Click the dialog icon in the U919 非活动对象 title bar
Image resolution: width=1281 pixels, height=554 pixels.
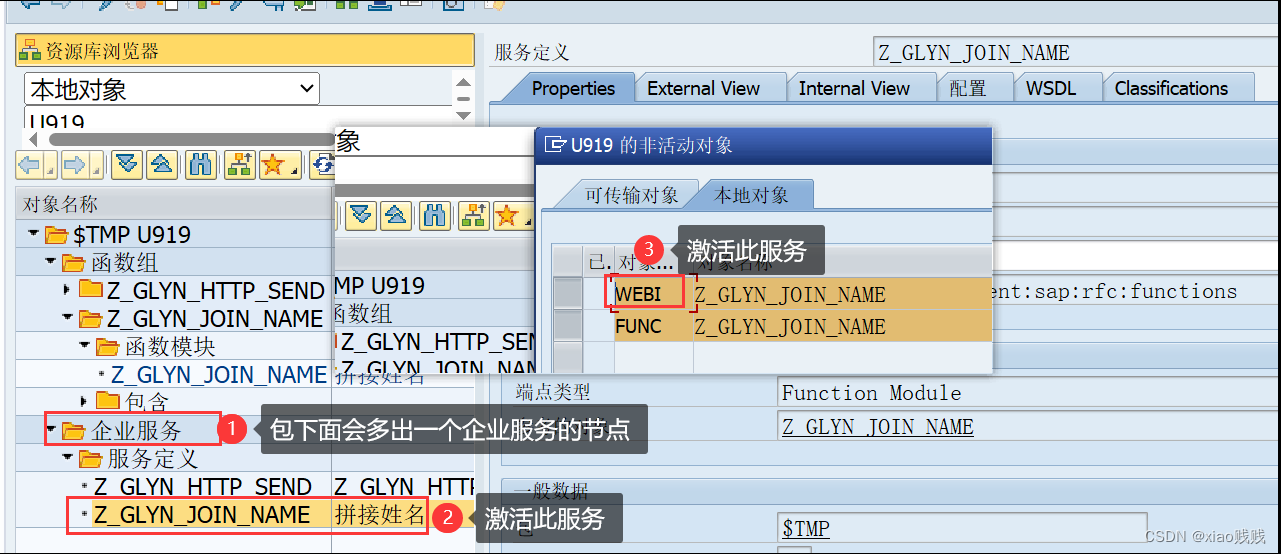point(555,145)
